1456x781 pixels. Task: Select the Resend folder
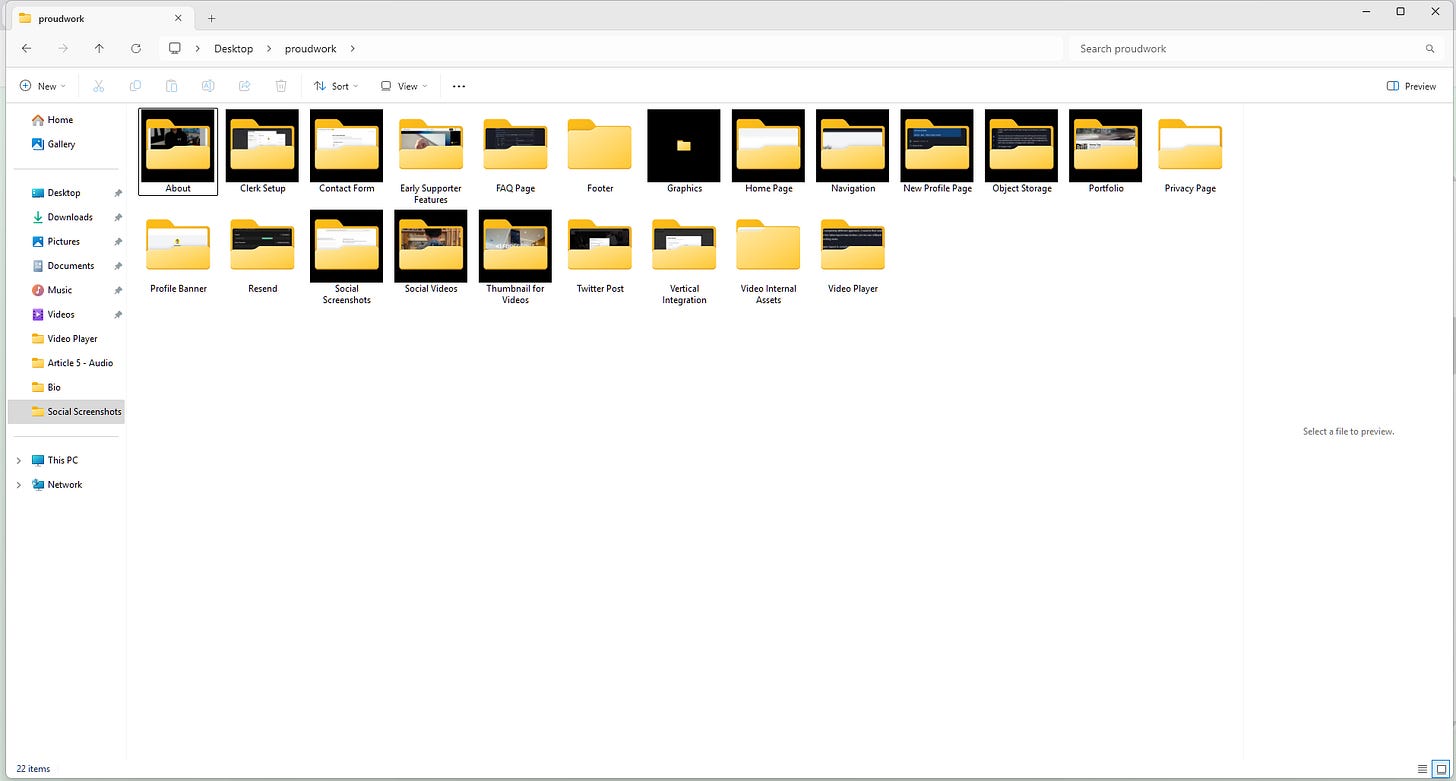click(262, 252)
